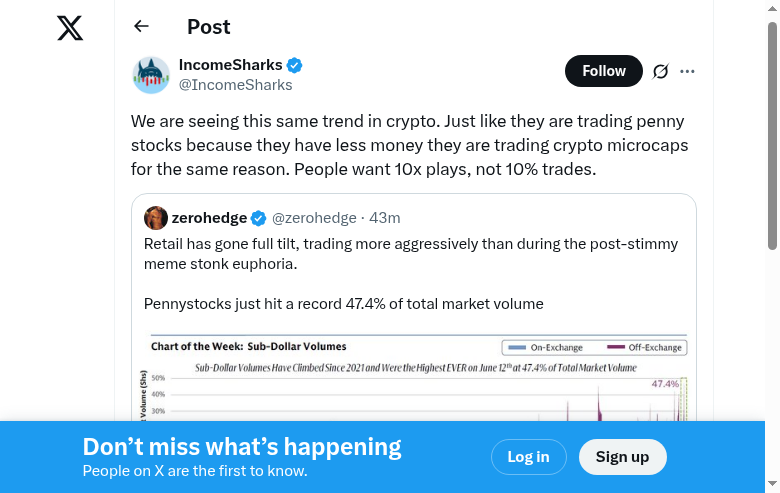Open IncomeSharks profile avatar

pyautogui.click(x=151, y=75)
